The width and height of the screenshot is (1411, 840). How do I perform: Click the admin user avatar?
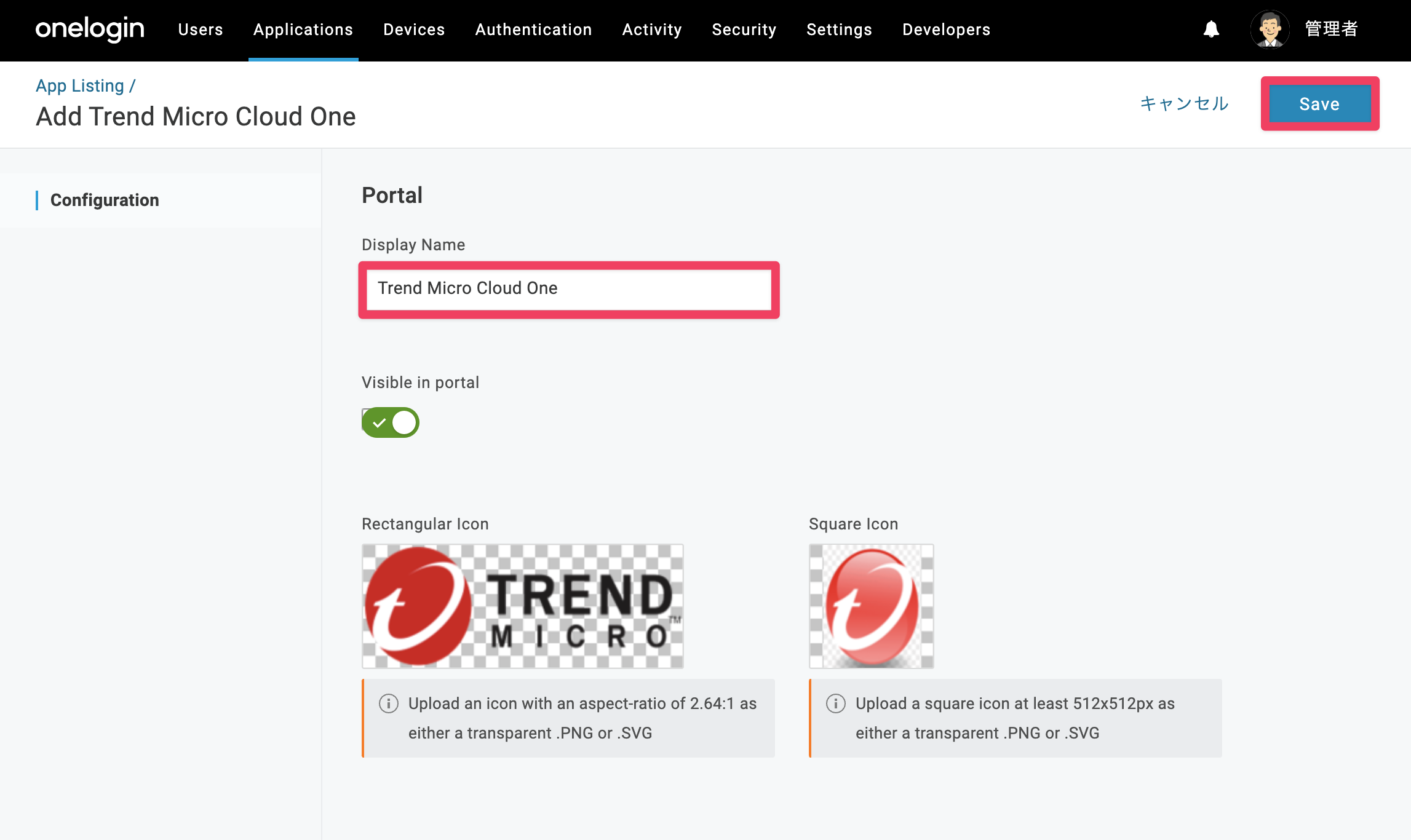click(x=1270, y=29)
